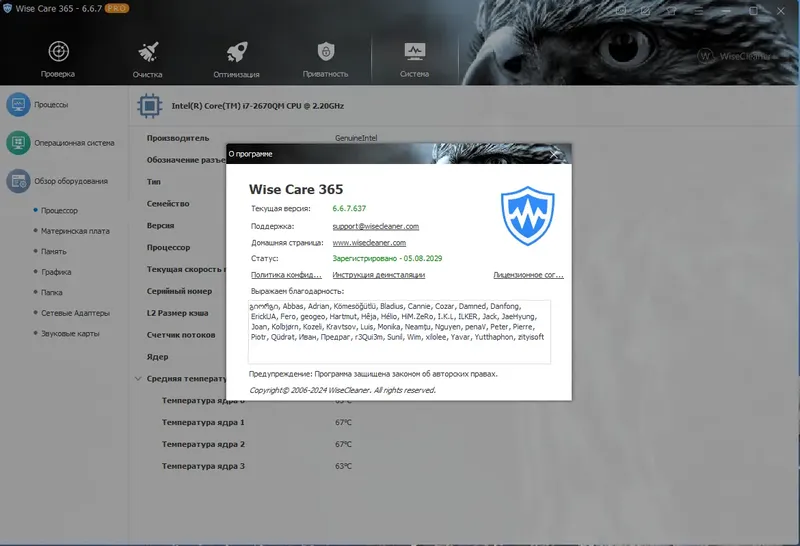
Task: Click the Ядер row label
Action: point(157,357)
